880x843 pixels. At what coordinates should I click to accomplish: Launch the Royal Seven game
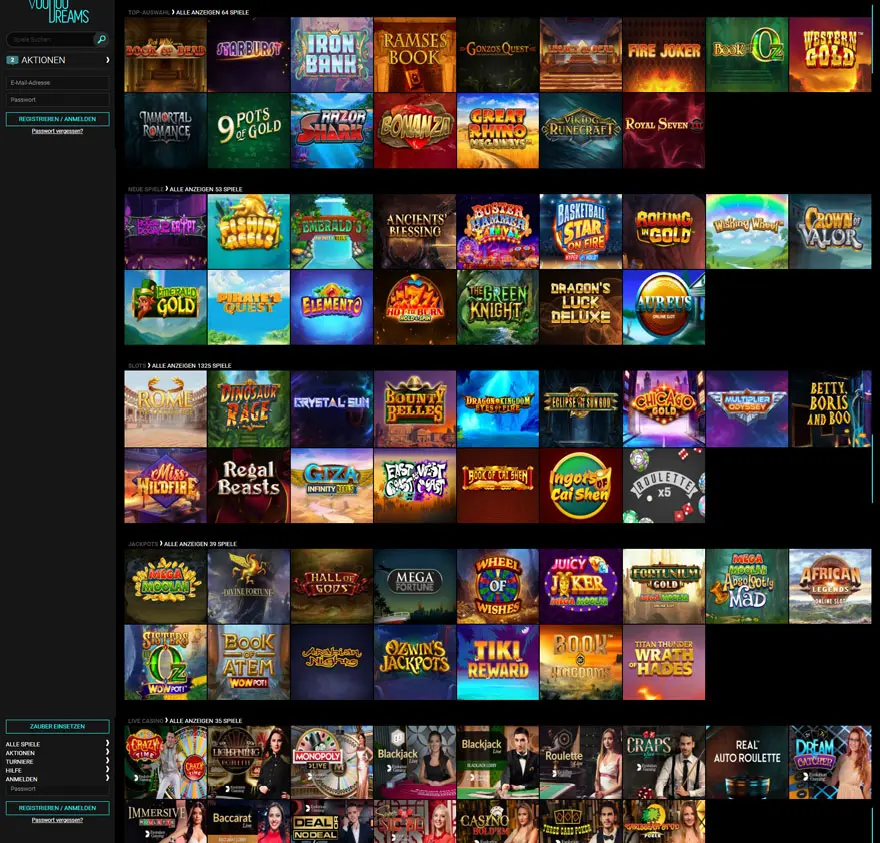click(x=664, y=131)
